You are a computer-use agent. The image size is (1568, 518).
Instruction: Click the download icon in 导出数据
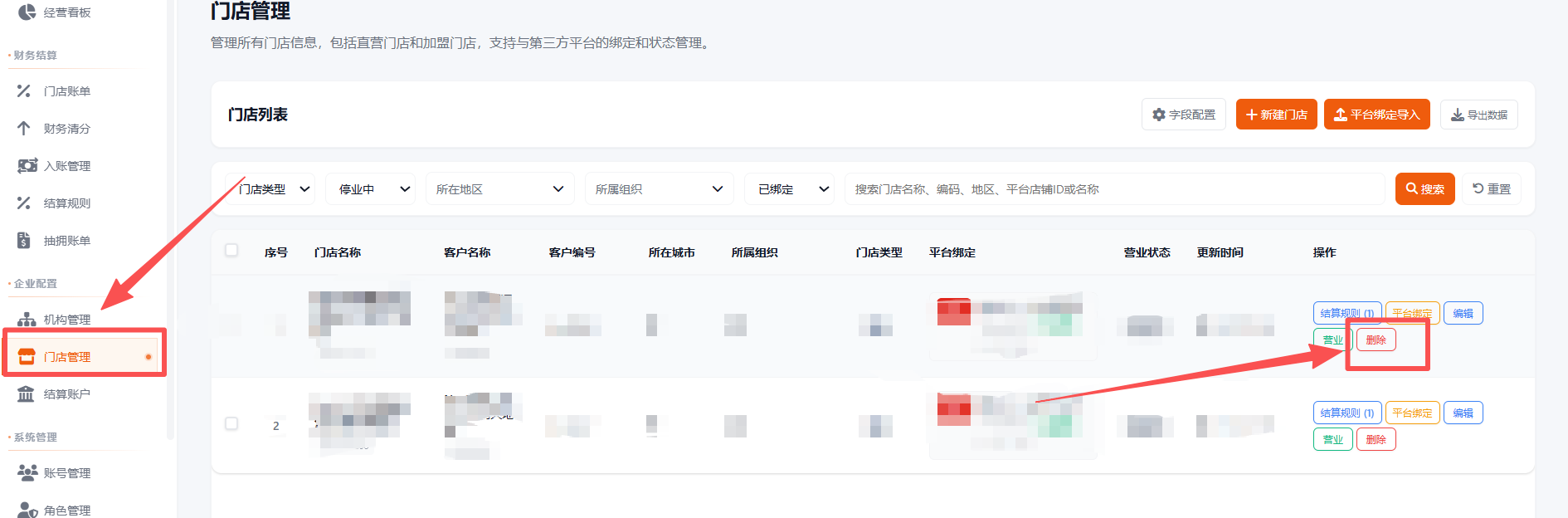(x=1457, y=115)
